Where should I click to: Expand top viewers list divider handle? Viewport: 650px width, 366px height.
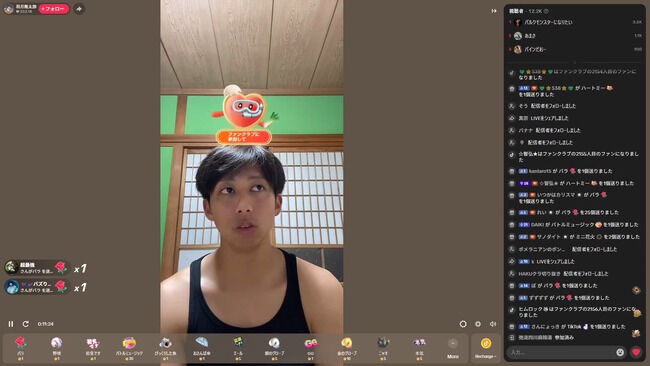[575, 62]
